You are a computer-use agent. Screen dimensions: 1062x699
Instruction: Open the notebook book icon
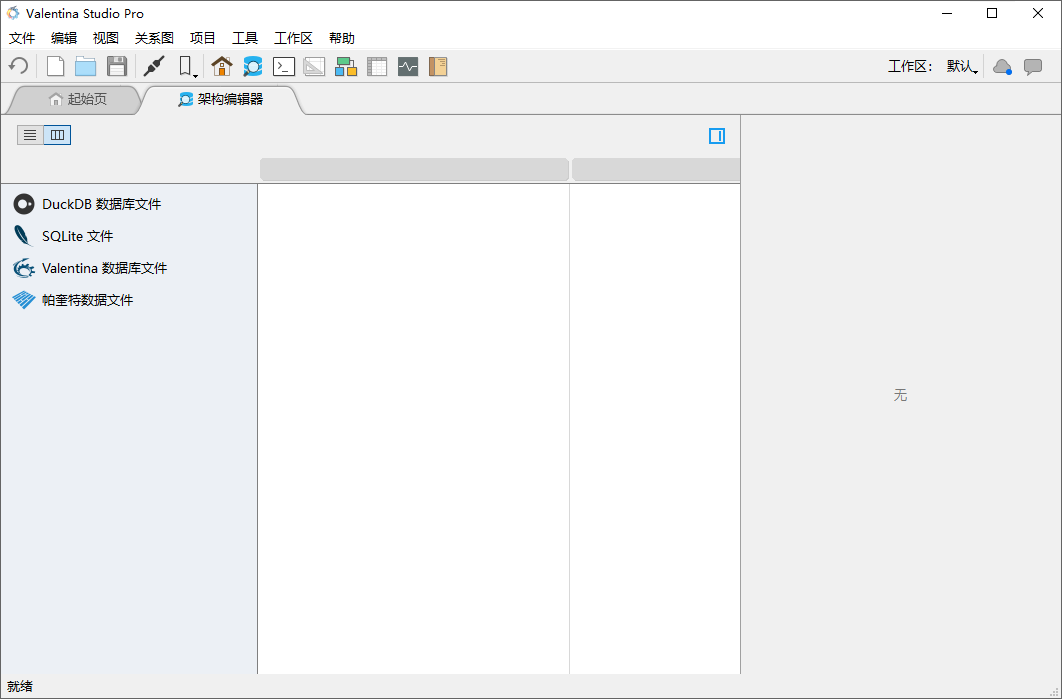(x=438, y=66)
